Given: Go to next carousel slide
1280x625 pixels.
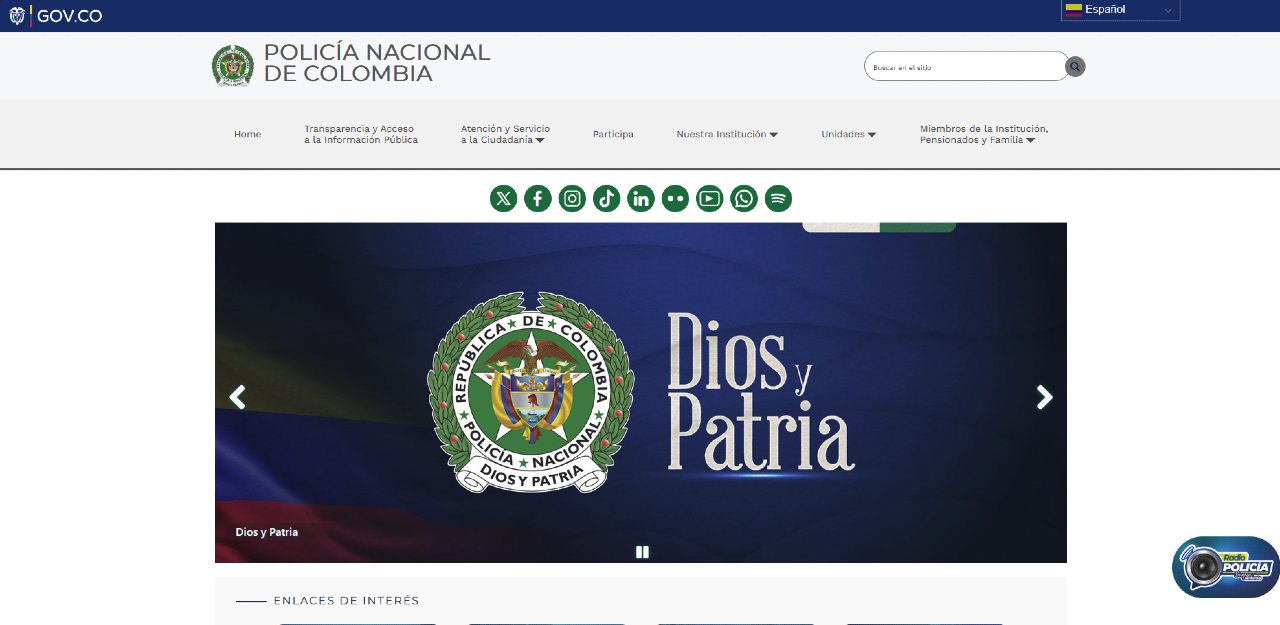Looking at the screenshot, I should [1044, 397].
